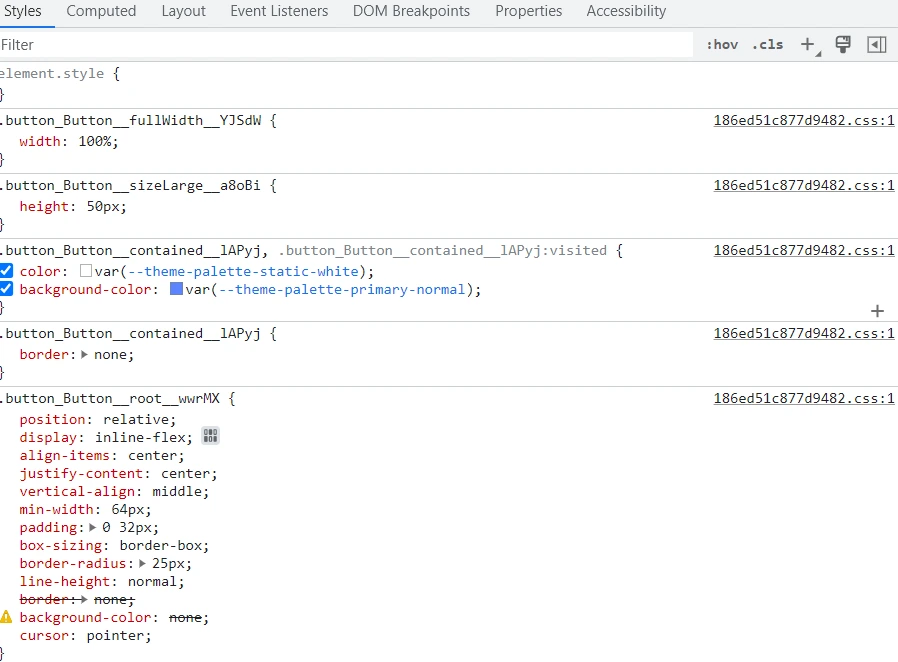Toggle the computed styles sidebar icon

(877, 45)
